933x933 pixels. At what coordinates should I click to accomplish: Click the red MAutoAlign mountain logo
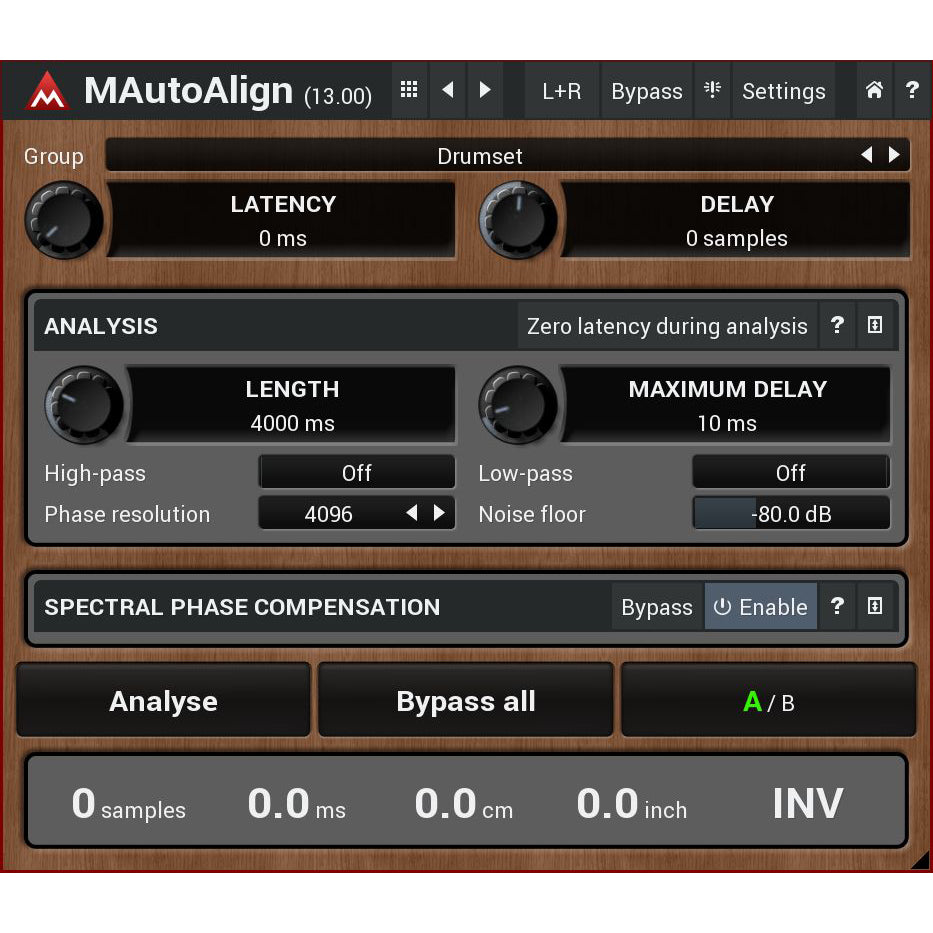[x=49, y=90]
